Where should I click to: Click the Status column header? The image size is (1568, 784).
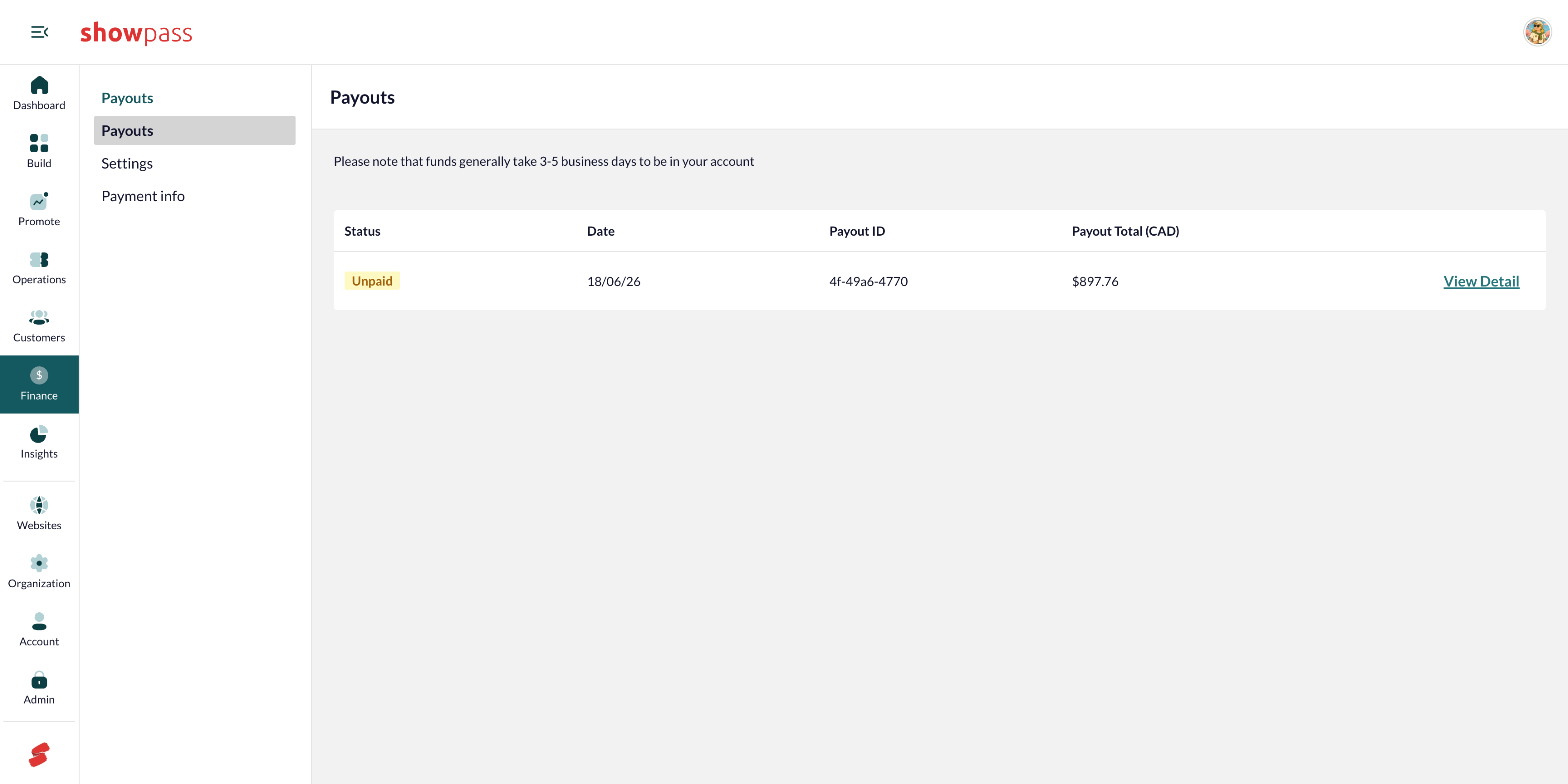point(362,231)
